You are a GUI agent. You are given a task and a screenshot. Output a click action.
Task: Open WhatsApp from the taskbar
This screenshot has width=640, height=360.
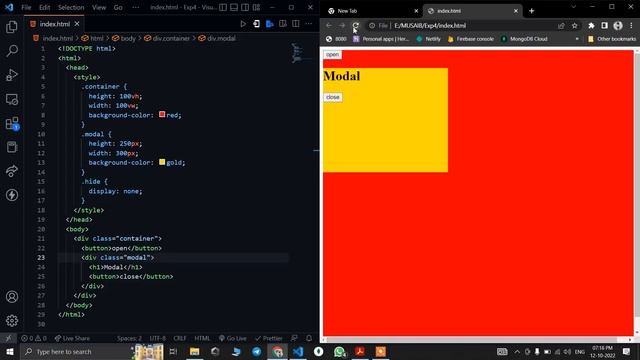339,351
